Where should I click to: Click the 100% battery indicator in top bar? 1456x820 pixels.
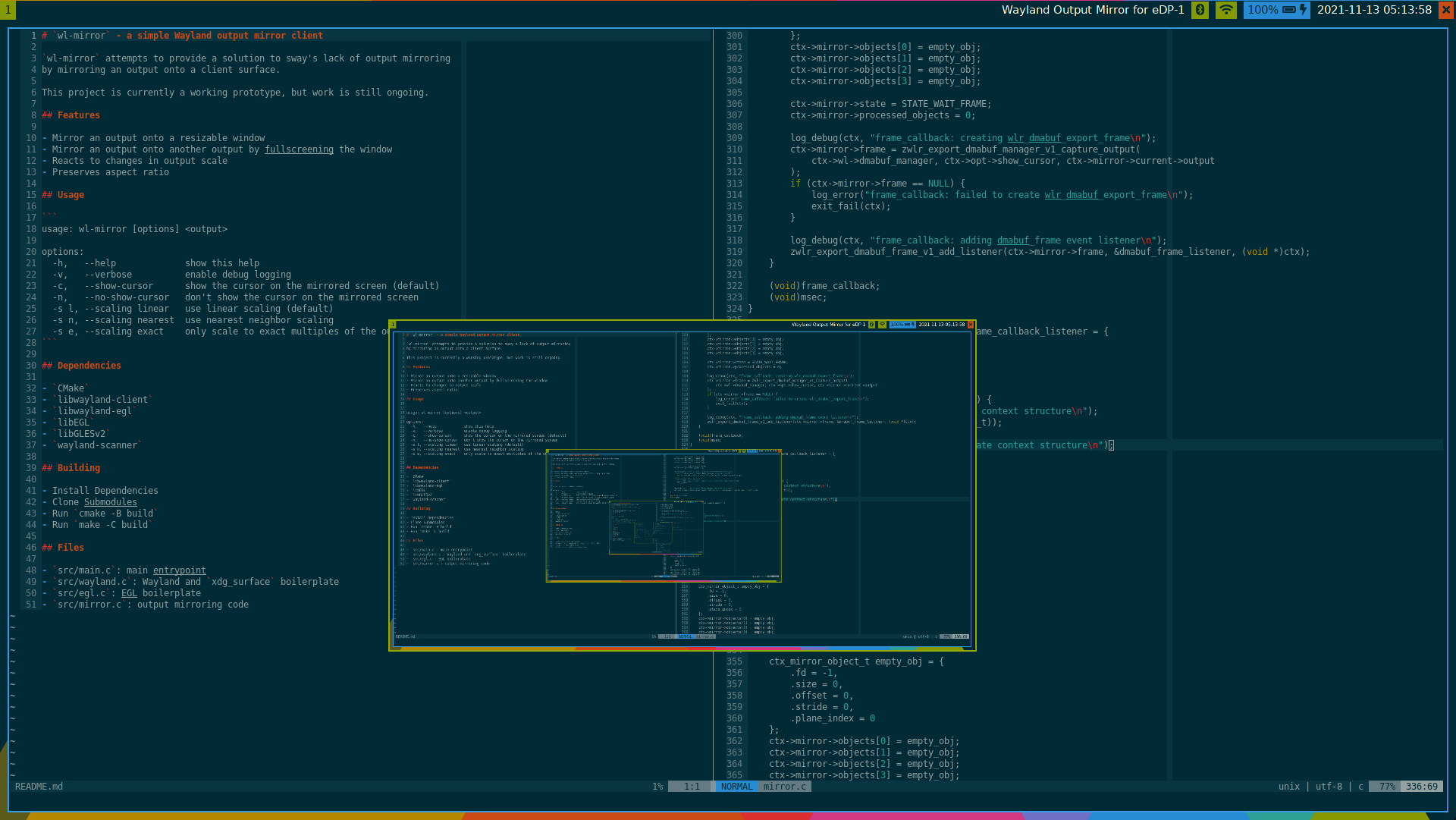tap(1276, 10)
